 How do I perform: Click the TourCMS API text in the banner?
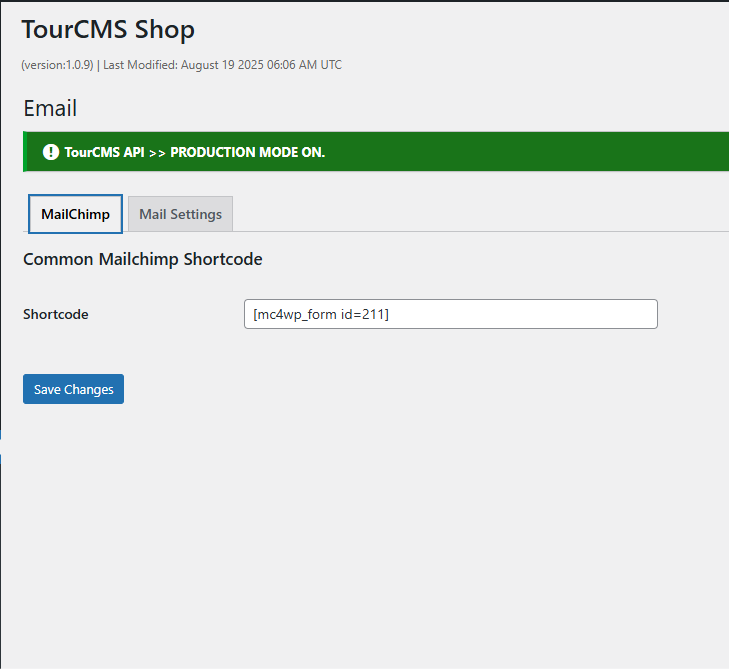pyautogui.click(x=104, y=153)
